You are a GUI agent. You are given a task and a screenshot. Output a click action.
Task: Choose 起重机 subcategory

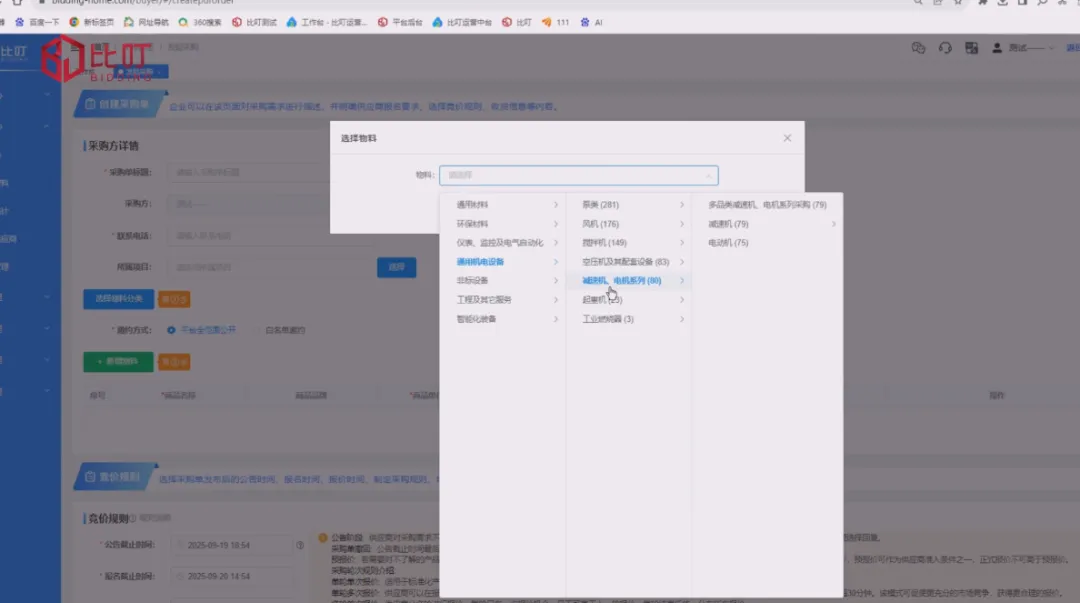pos(602,300)
